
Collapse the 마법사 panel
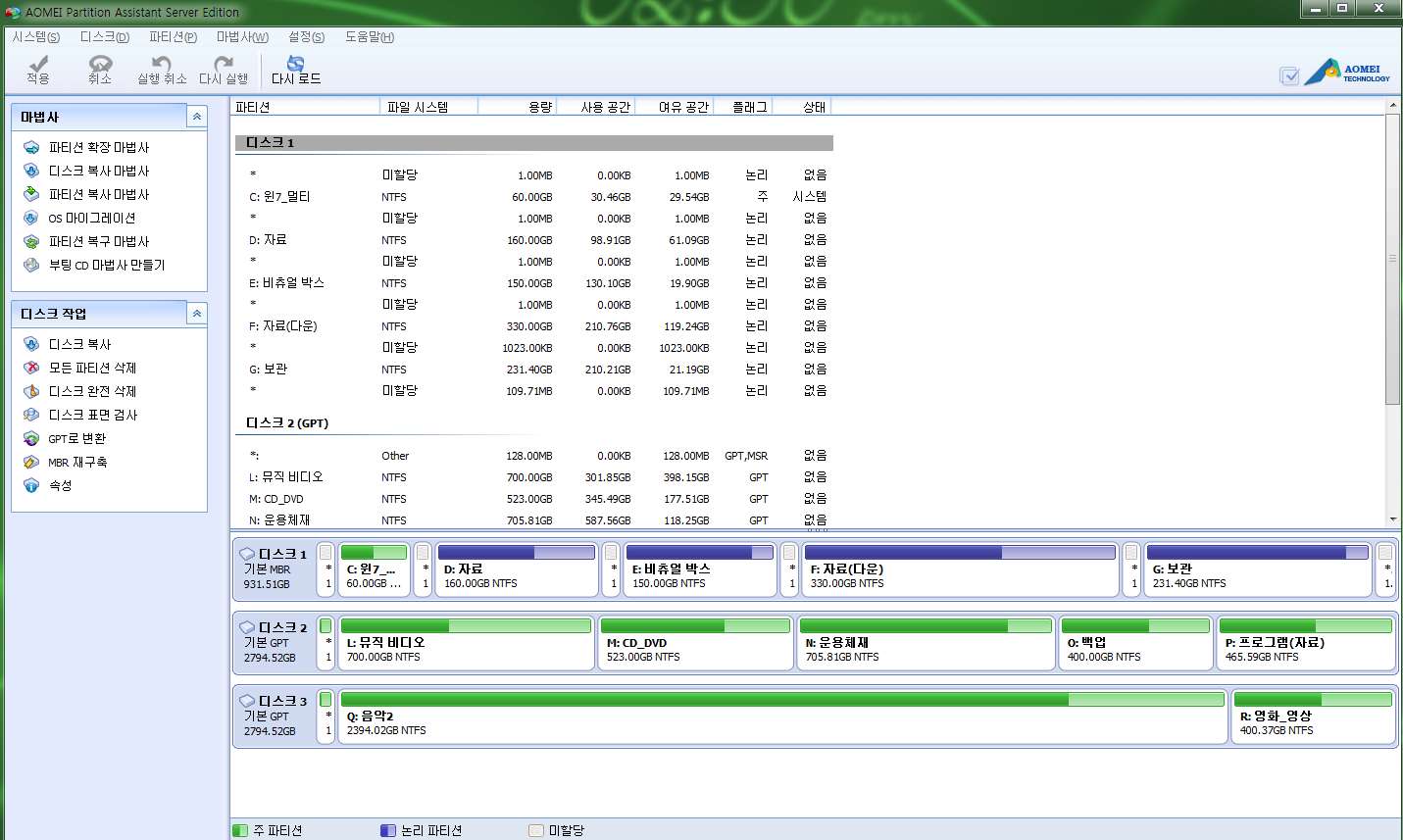coord(197,117)
